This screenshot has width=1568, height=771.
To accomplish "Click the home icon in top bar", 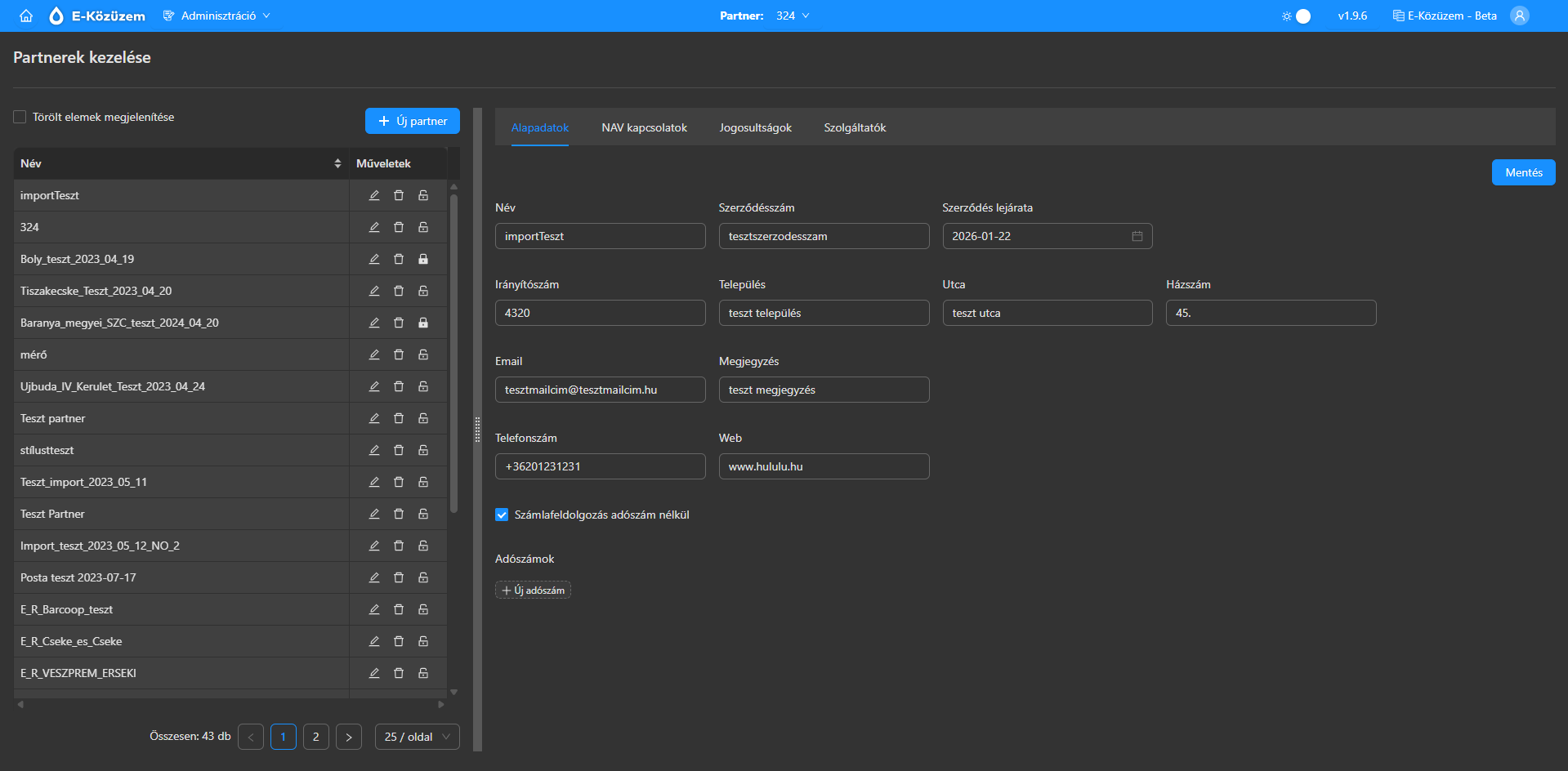I will click(26, 16).
